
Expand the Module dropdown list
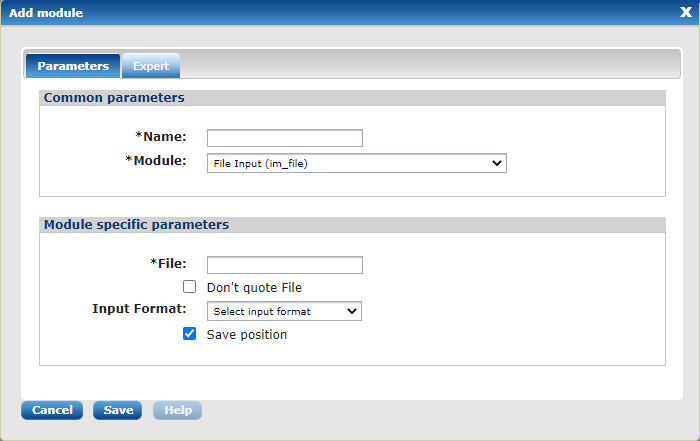coord(356,163)
